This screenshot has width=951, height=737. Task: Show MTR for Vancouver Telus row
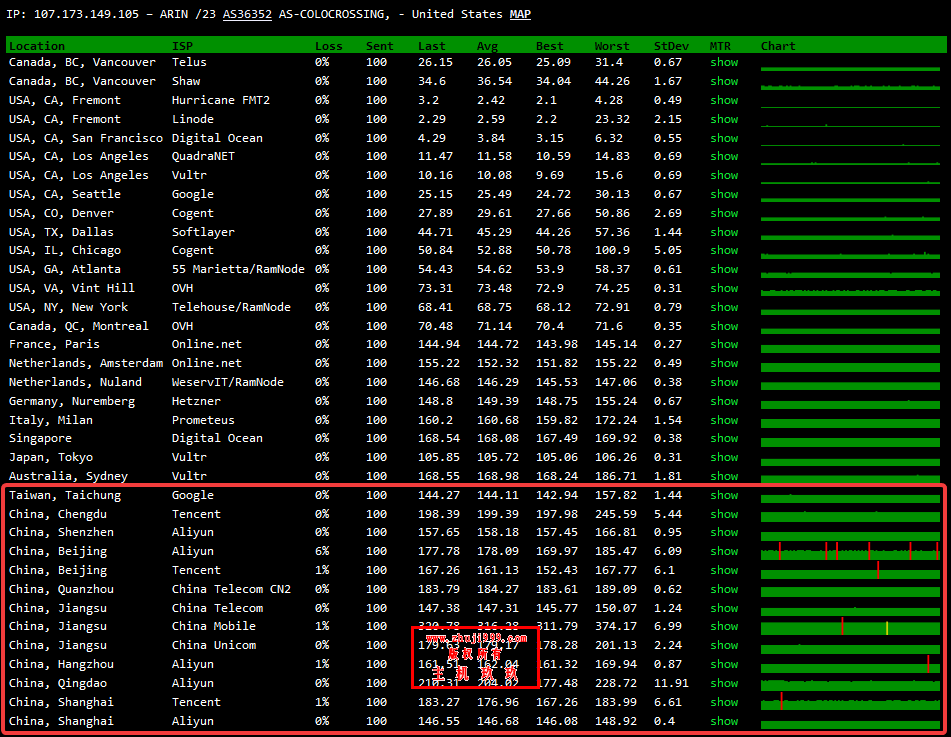tap(724, 62)
